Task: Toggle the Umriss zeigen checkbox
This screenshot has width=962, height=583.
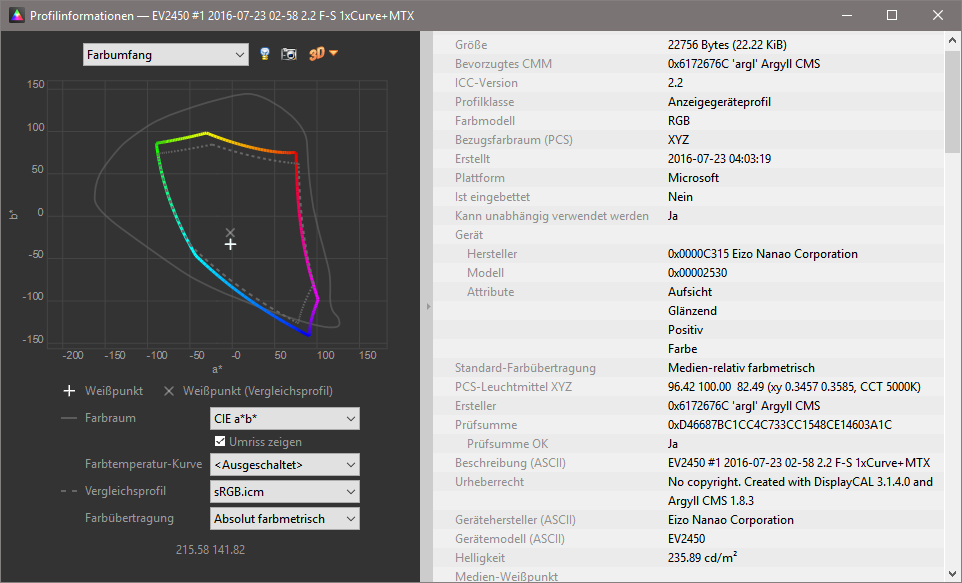Action: pyautogui.click(x=220, y=442)
